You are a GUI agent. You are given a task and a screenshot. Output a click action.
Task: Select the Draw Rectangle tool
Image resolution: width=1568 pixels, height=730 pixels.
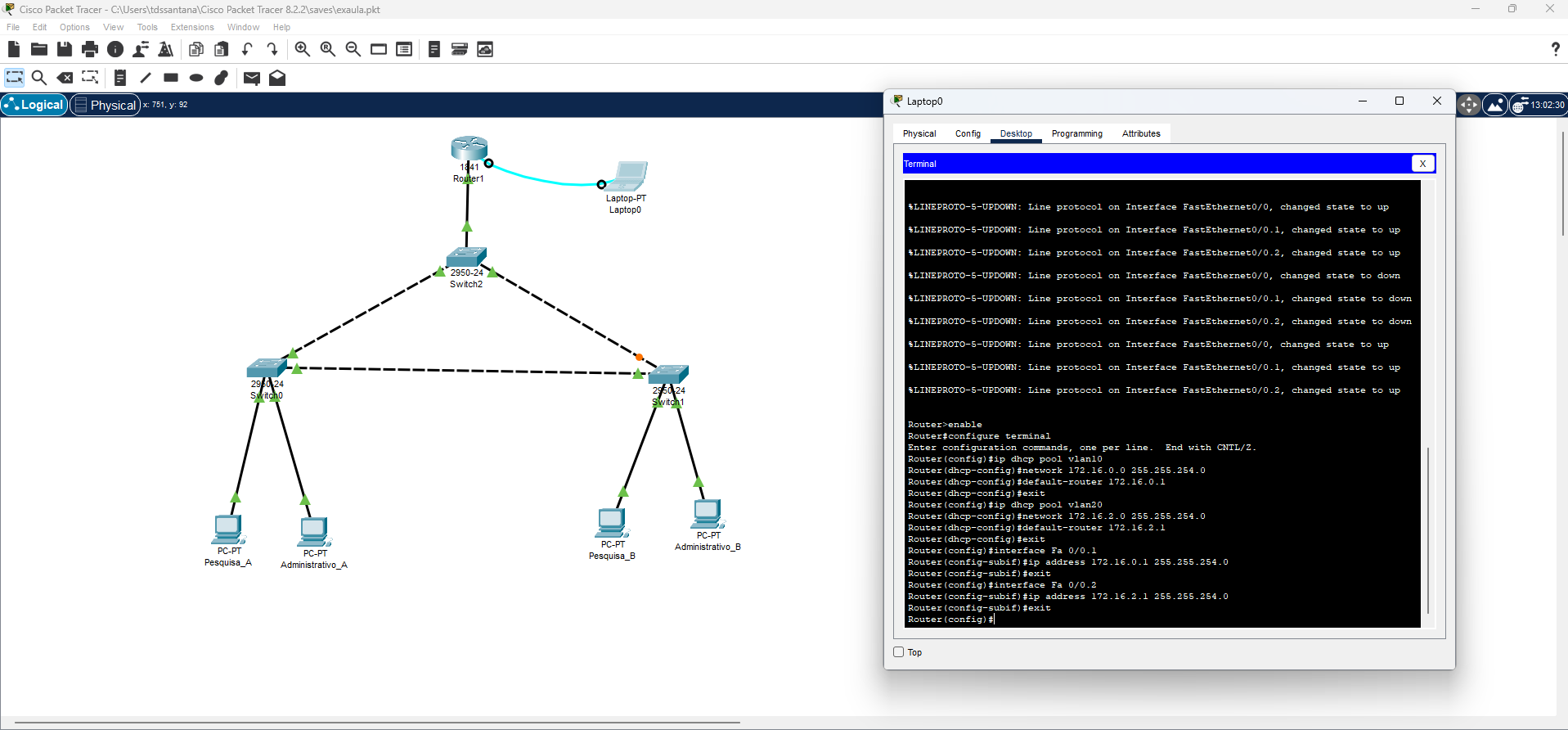171,78
